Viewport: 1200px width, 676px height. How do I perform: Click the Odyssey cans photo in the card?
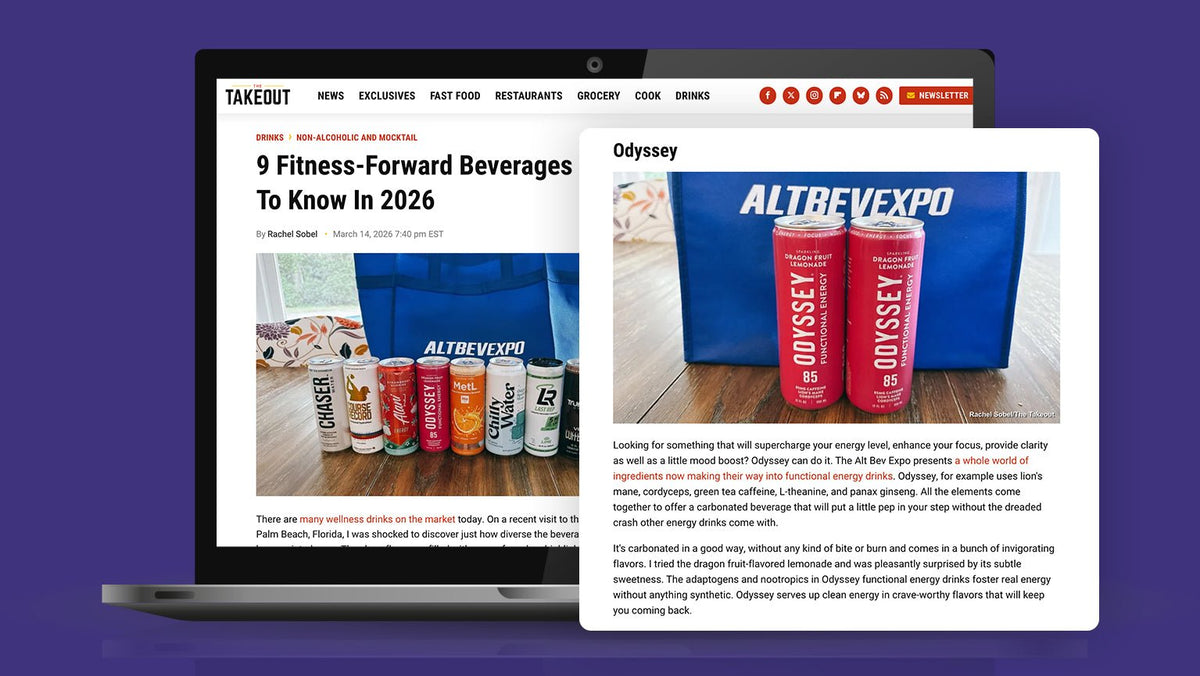click(x=836, y=297)
